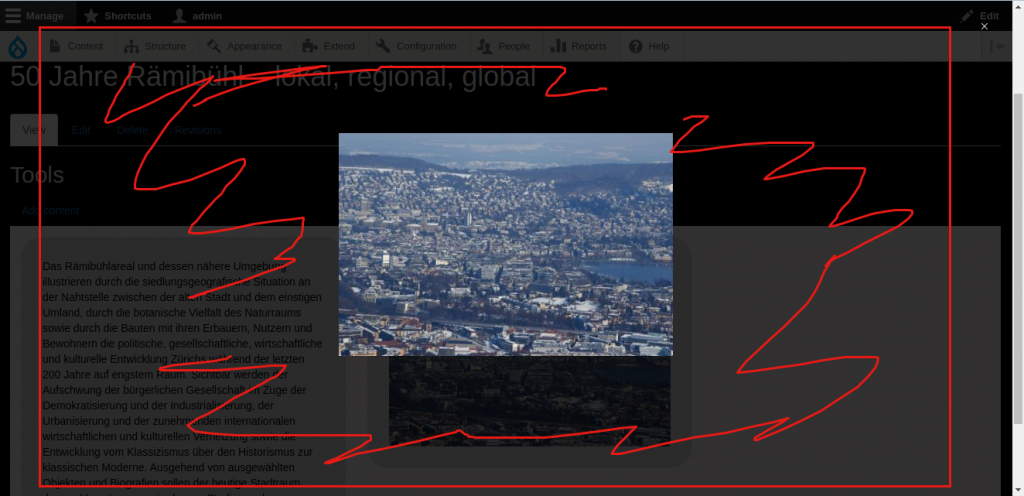Select the View tab
The width and height of the screenshot is (1024, 496).
(x=34, y=130)
